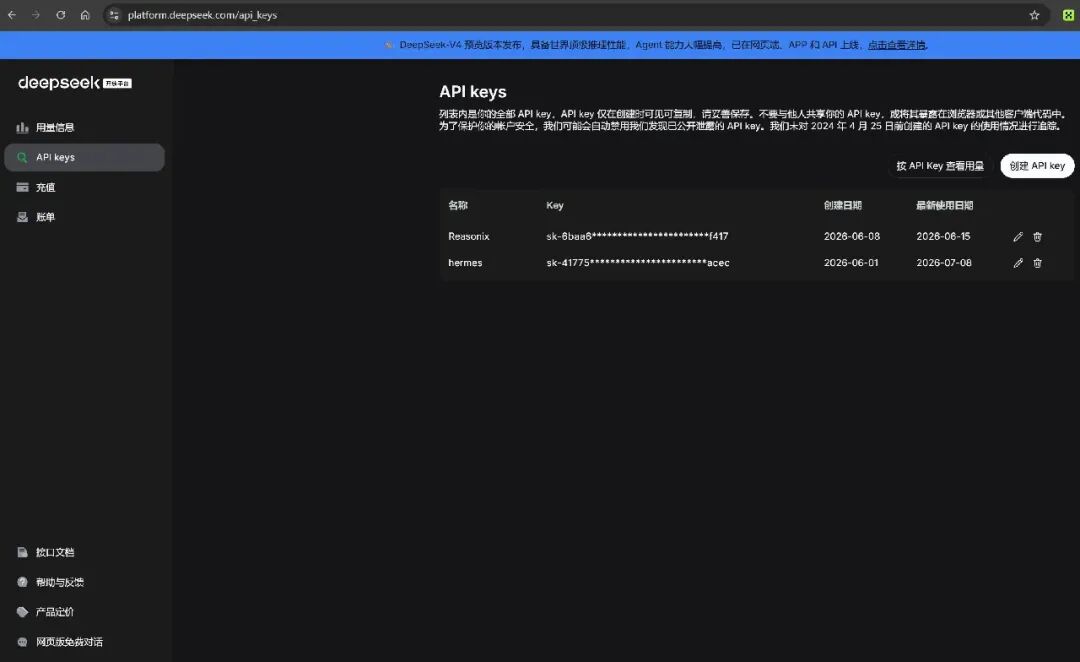This screenshot has width=1080, height=662.
Task: Click the Key column header
Action: (x=554, y=205)
